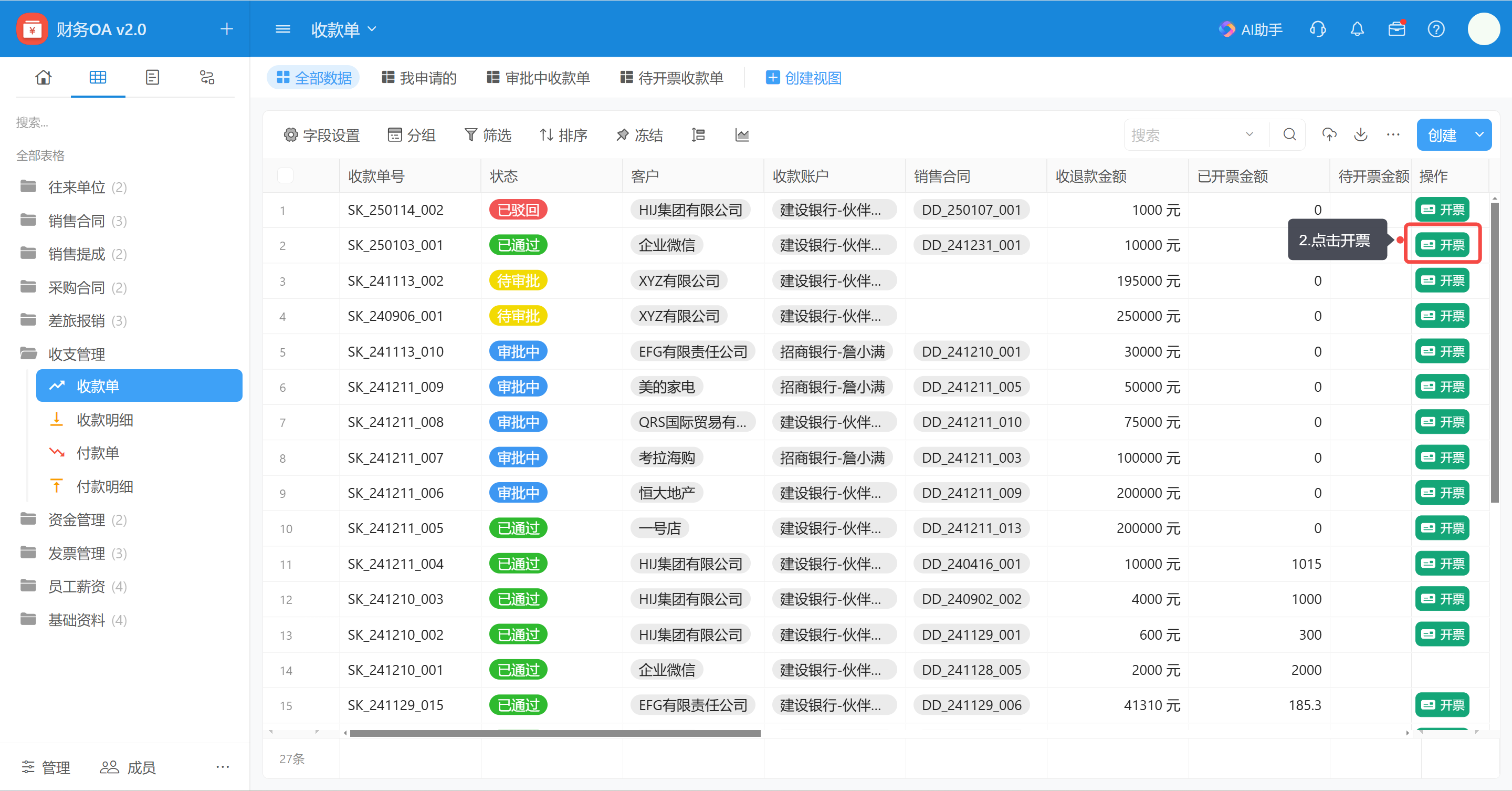Open 管理 in sidebar footer
The width and height of the screenshot is (1512, 791).
(x=46, y=766)
